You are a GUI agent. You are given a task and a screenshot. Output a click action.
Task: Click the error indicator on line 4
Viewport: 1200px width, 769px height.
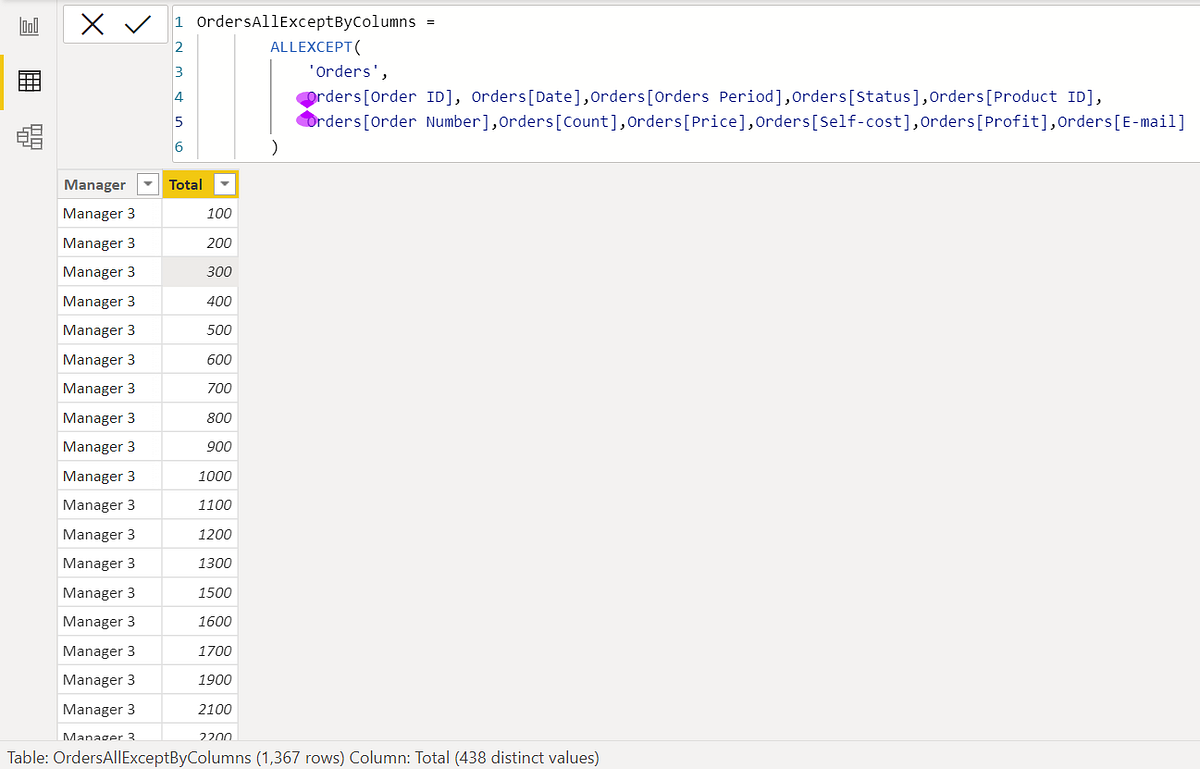coord(307,96)
